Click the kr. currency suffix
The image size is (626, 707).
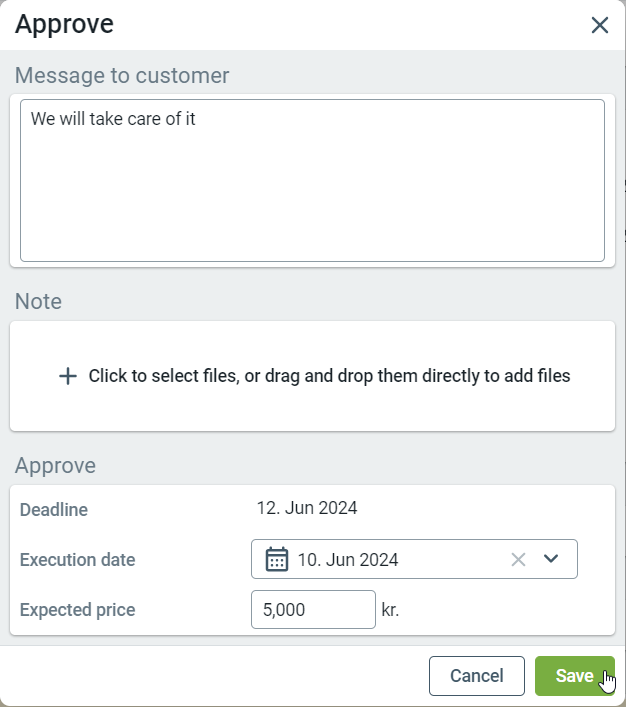click(390, 609)
